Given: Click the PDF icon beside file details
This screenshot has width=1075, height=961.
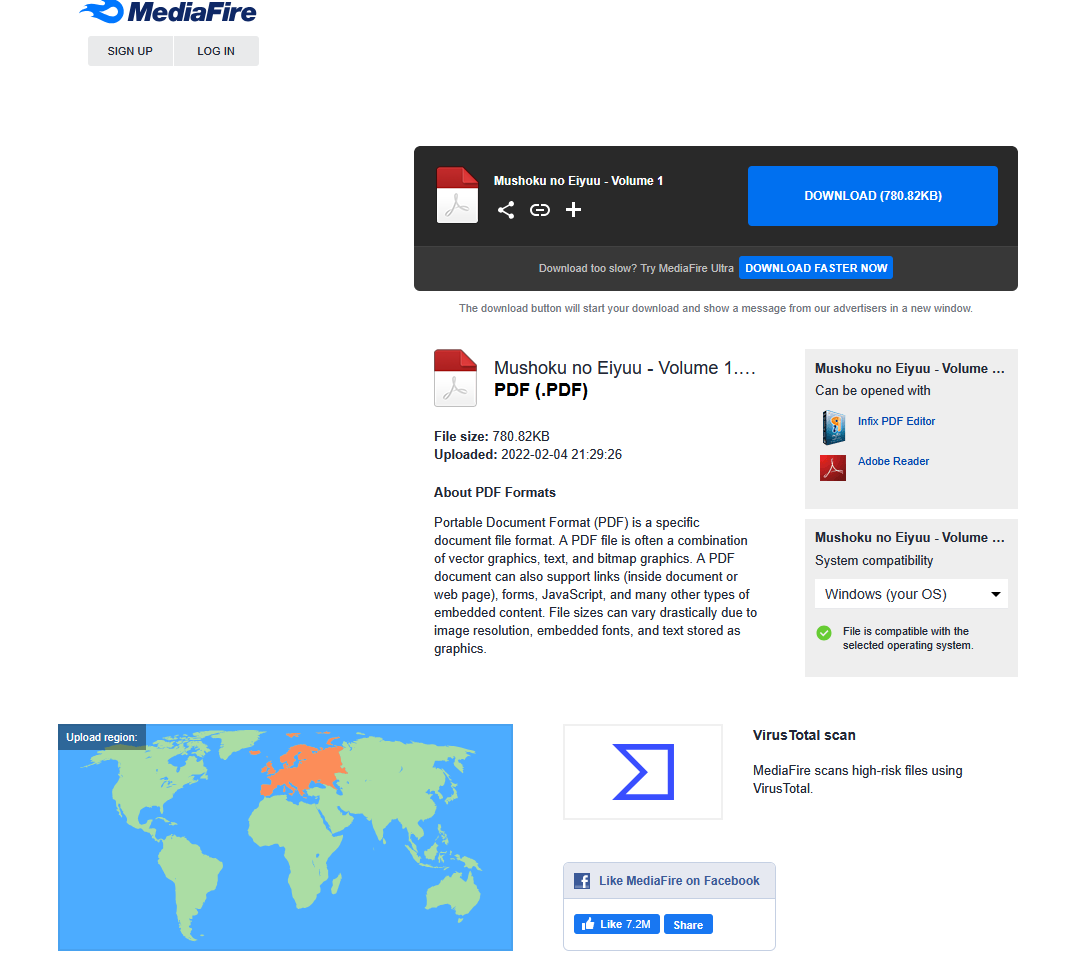Looking at the screenshot, I should point(455,378).
